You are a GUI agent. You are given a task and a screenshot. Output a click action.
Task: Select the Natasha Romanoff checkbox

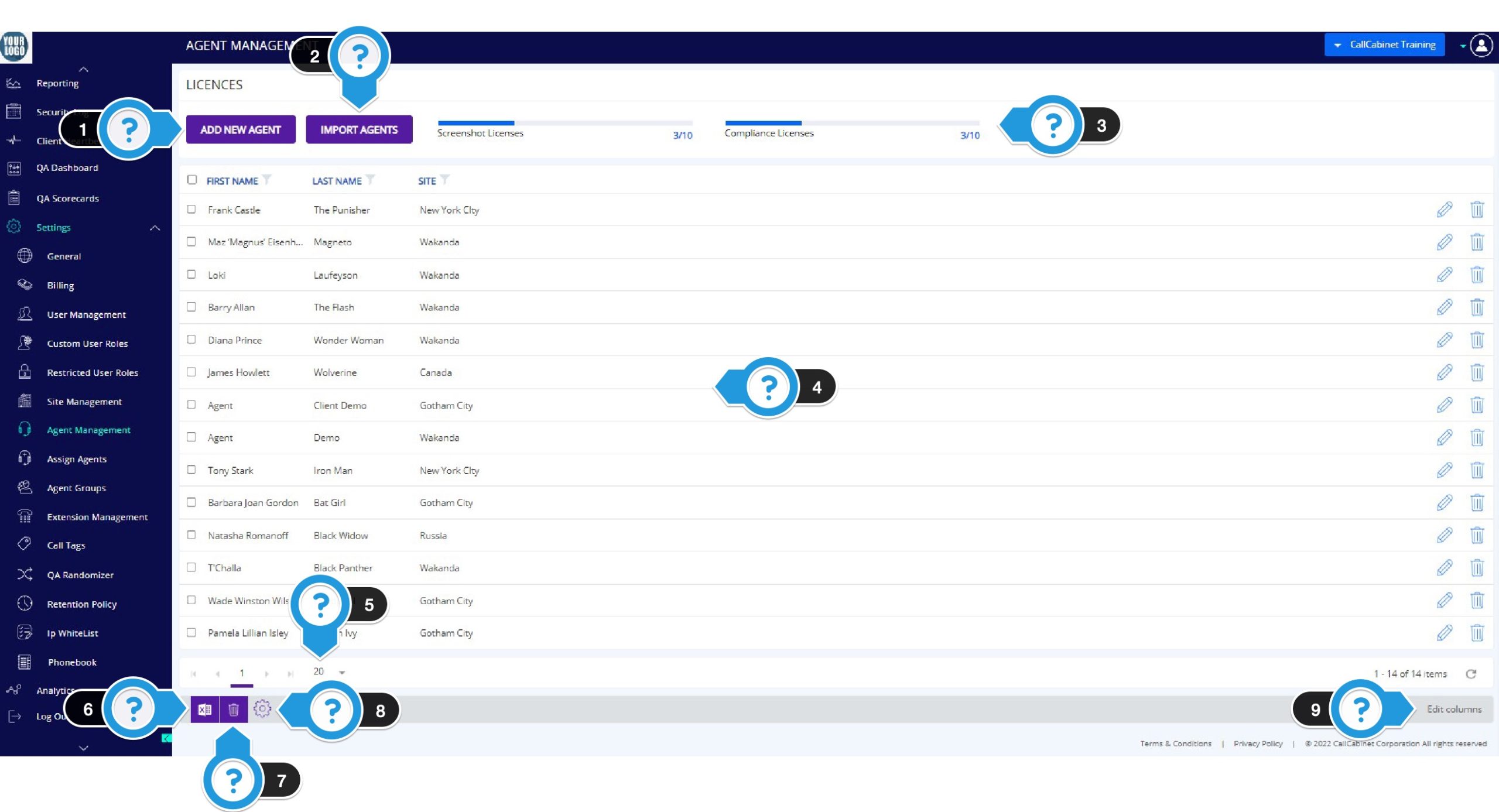191,535
